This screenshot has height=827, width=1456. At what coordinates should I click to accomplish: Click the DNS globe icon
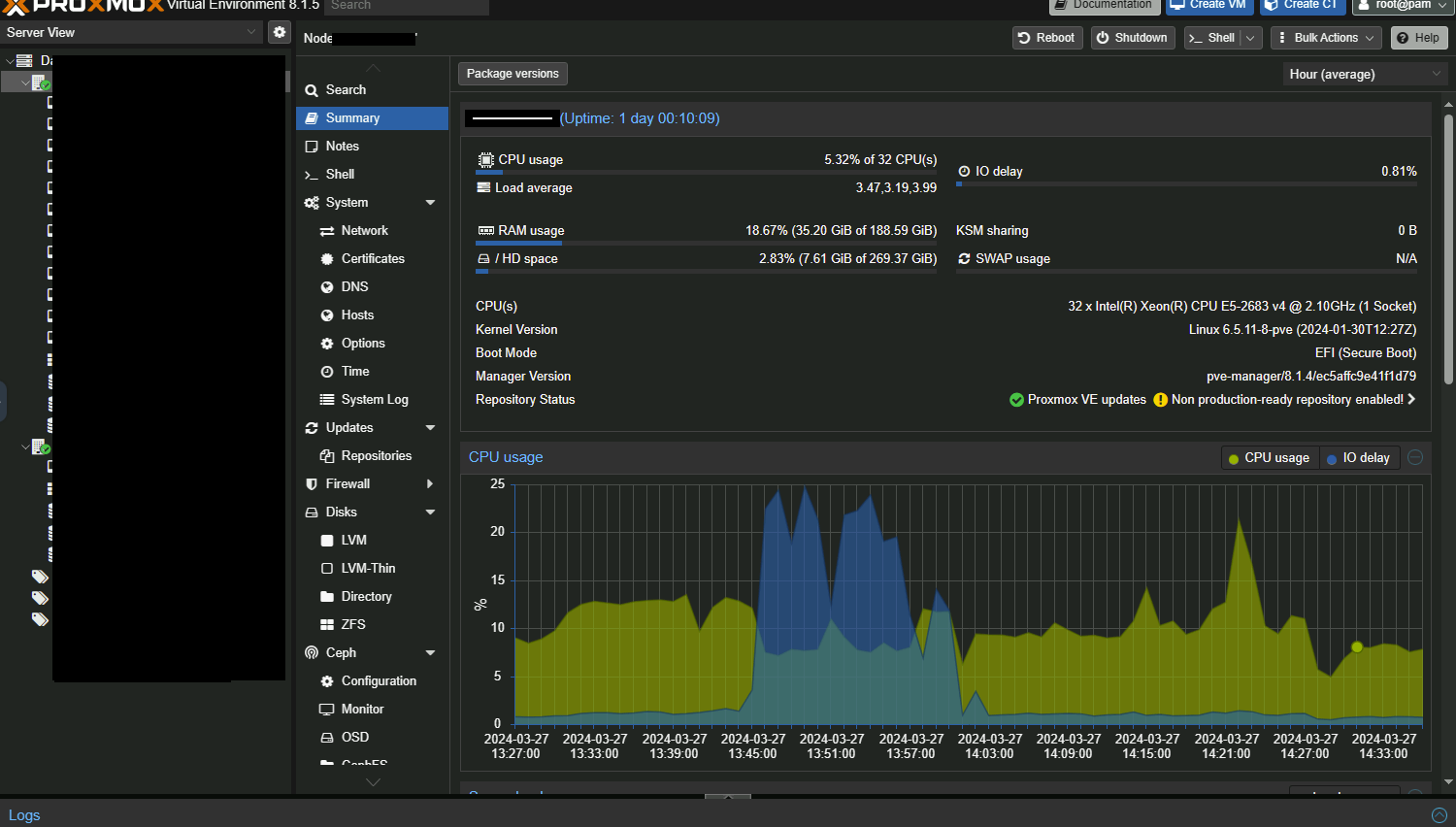pyautogui.click(x=327, y=287)
